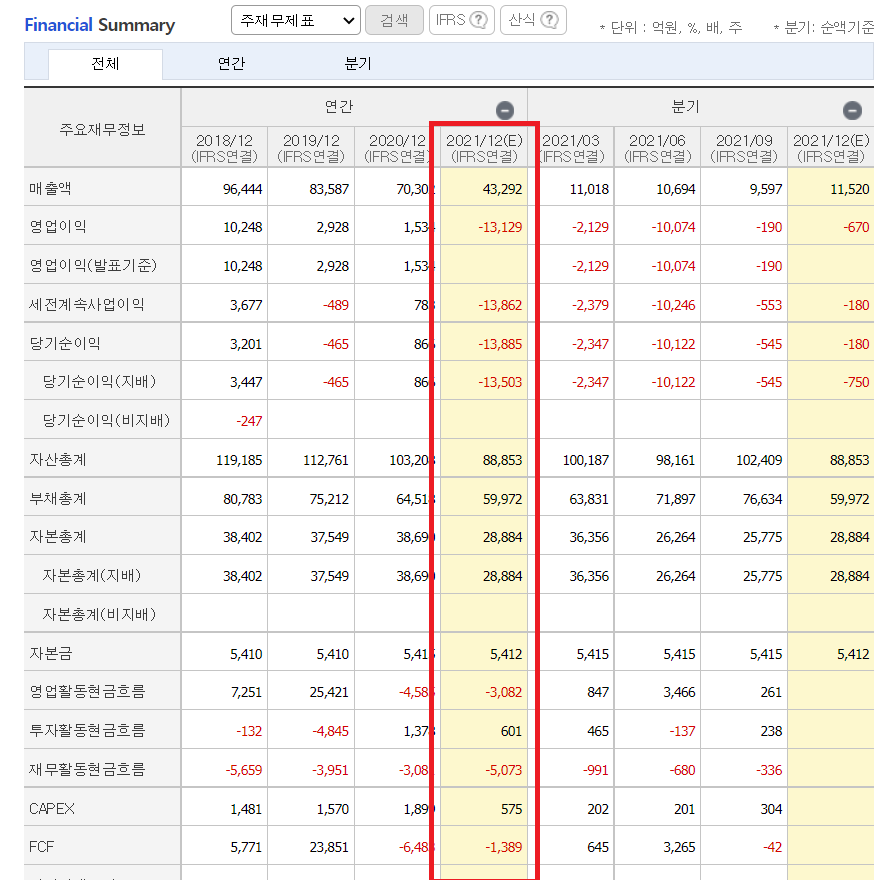Click the 자본총계 row label
The image size is (889, 880).
click(x=58, y=536)
